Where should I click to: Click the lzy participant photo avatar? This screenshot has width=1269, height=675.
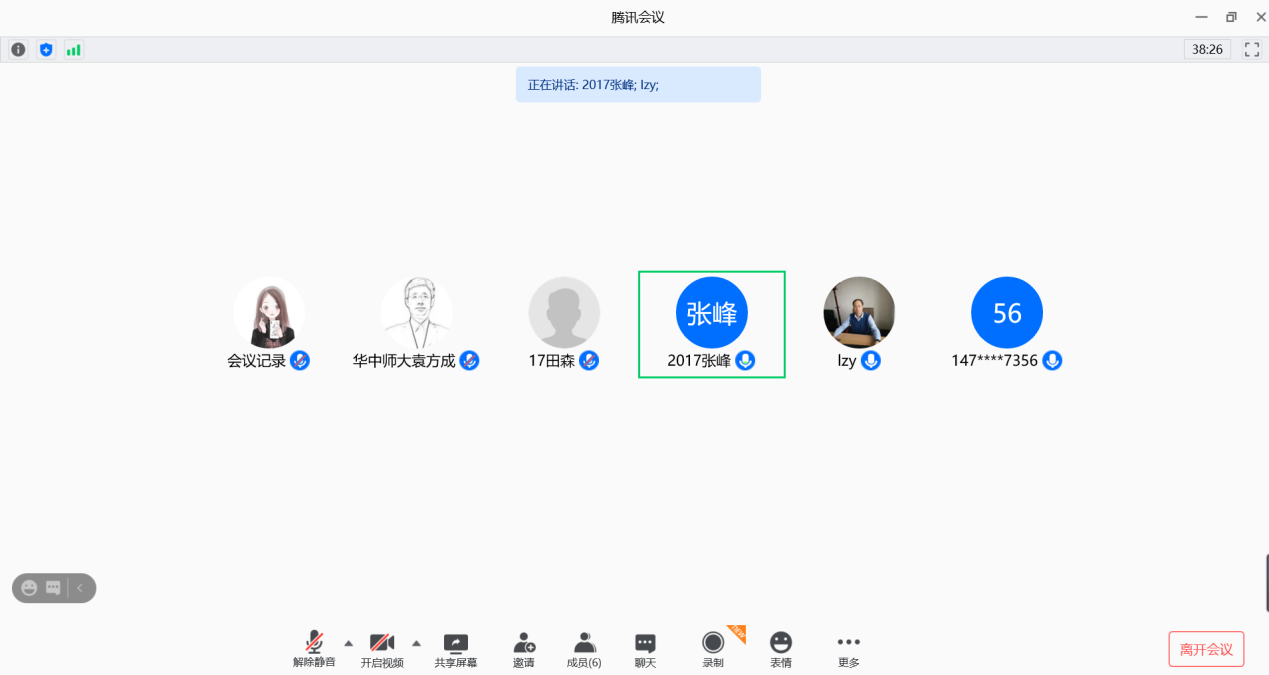pyautogui.click(x=858, y=312)
